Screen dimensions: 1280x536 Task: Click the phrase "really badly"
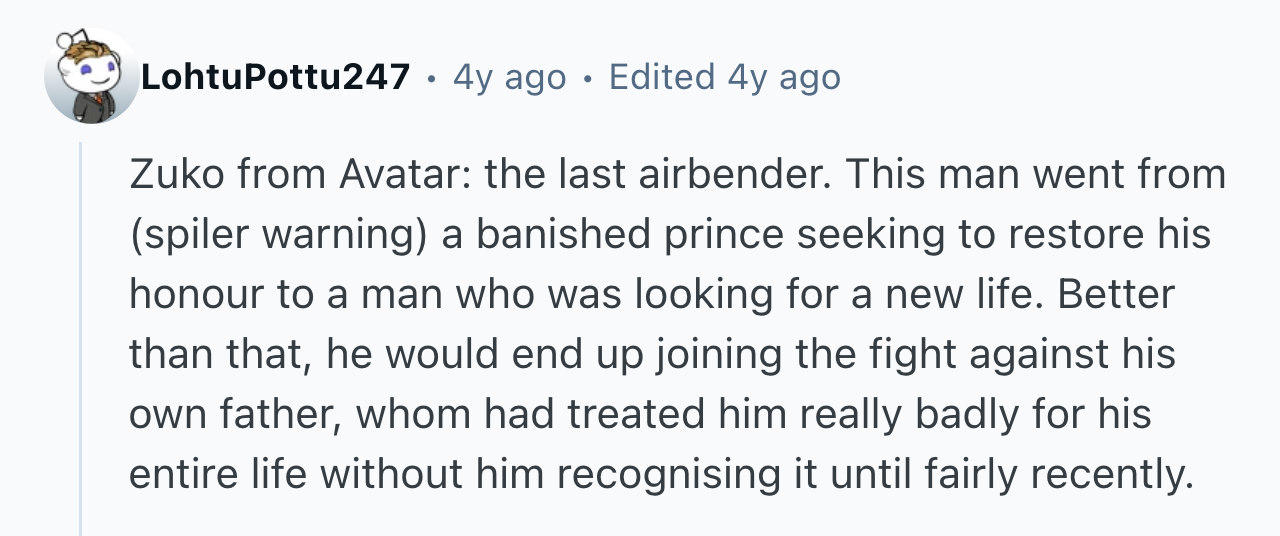coord(902,414)
